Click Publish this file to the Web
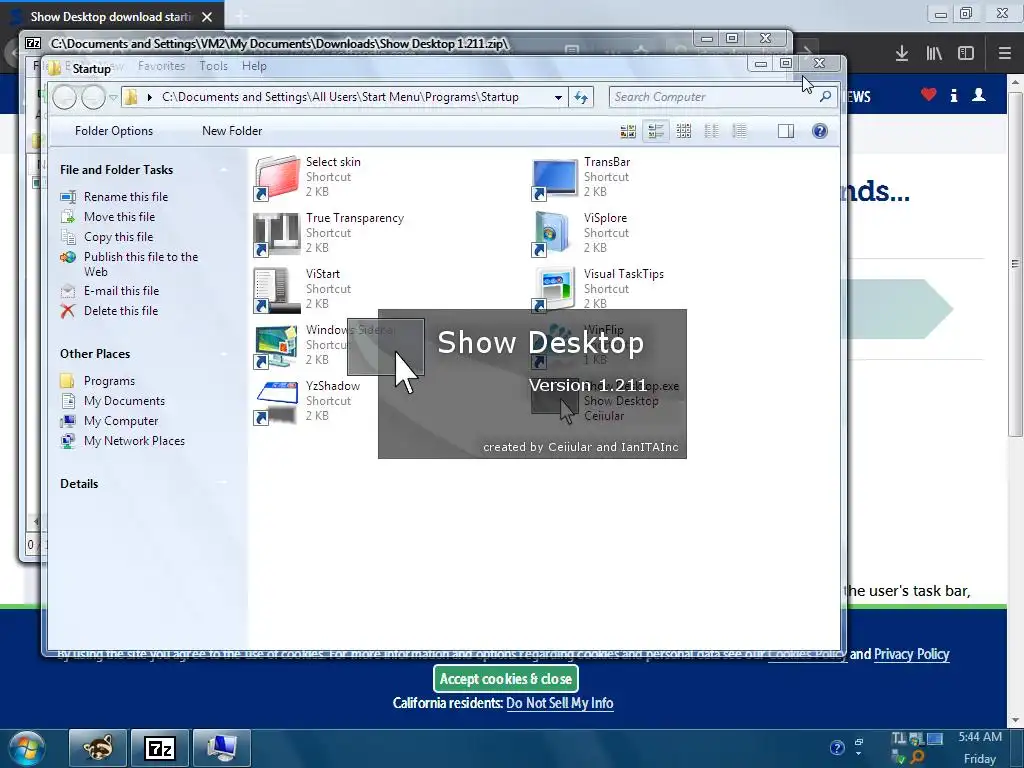 point(140,264)
